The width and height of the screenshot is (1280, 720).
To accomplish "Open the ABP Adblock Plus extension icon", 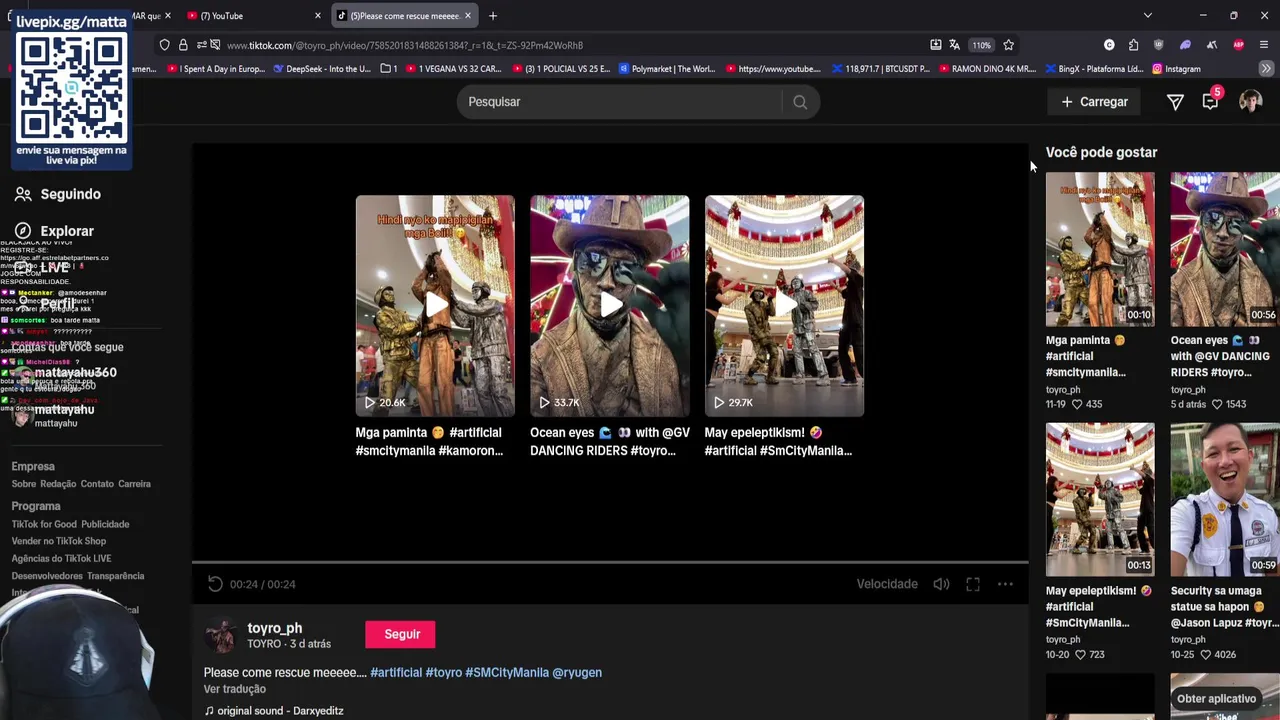I will point(1238,45).
